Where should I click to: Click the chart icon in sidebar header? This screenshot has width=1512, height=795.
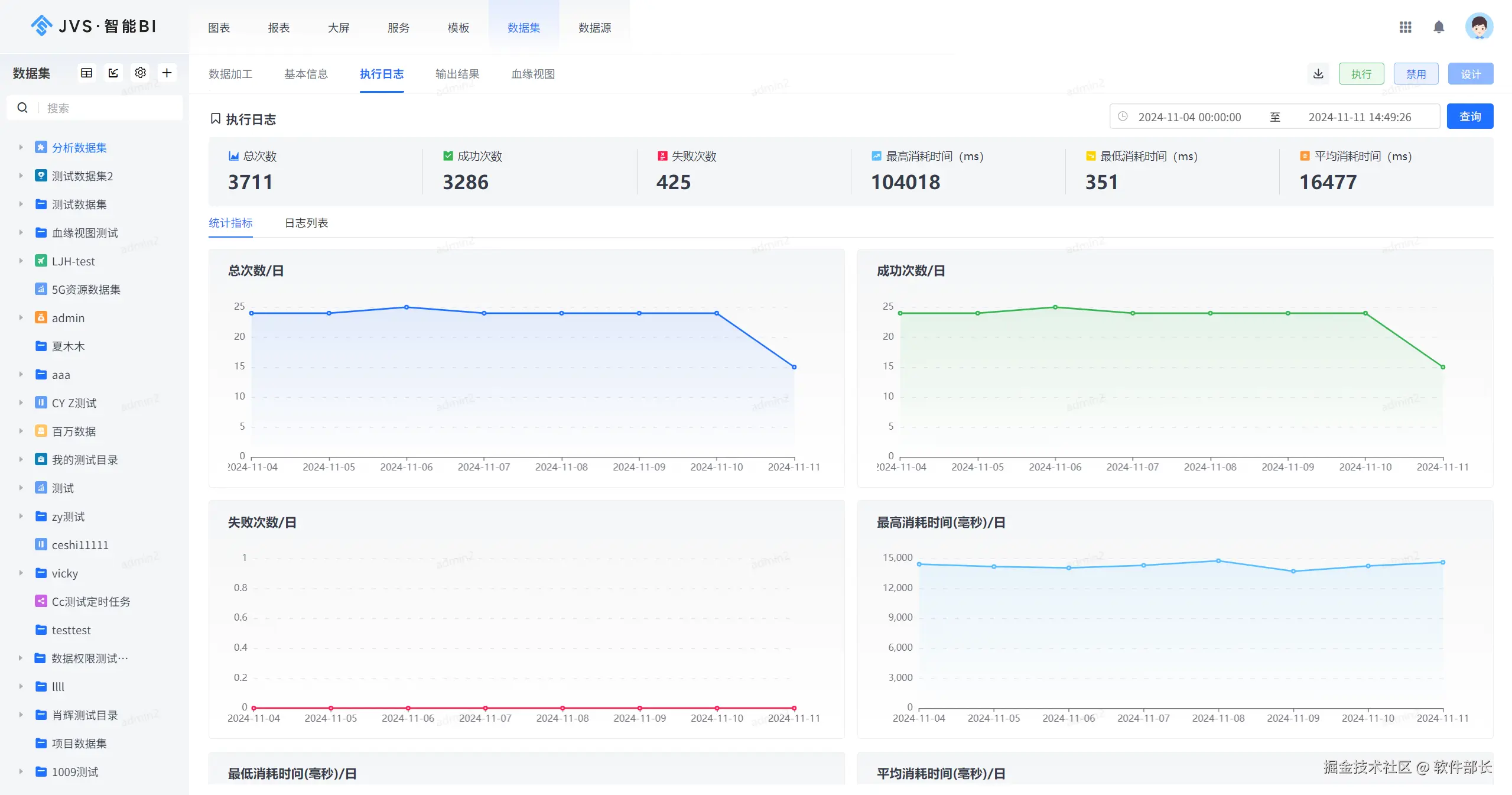point(113,73)
